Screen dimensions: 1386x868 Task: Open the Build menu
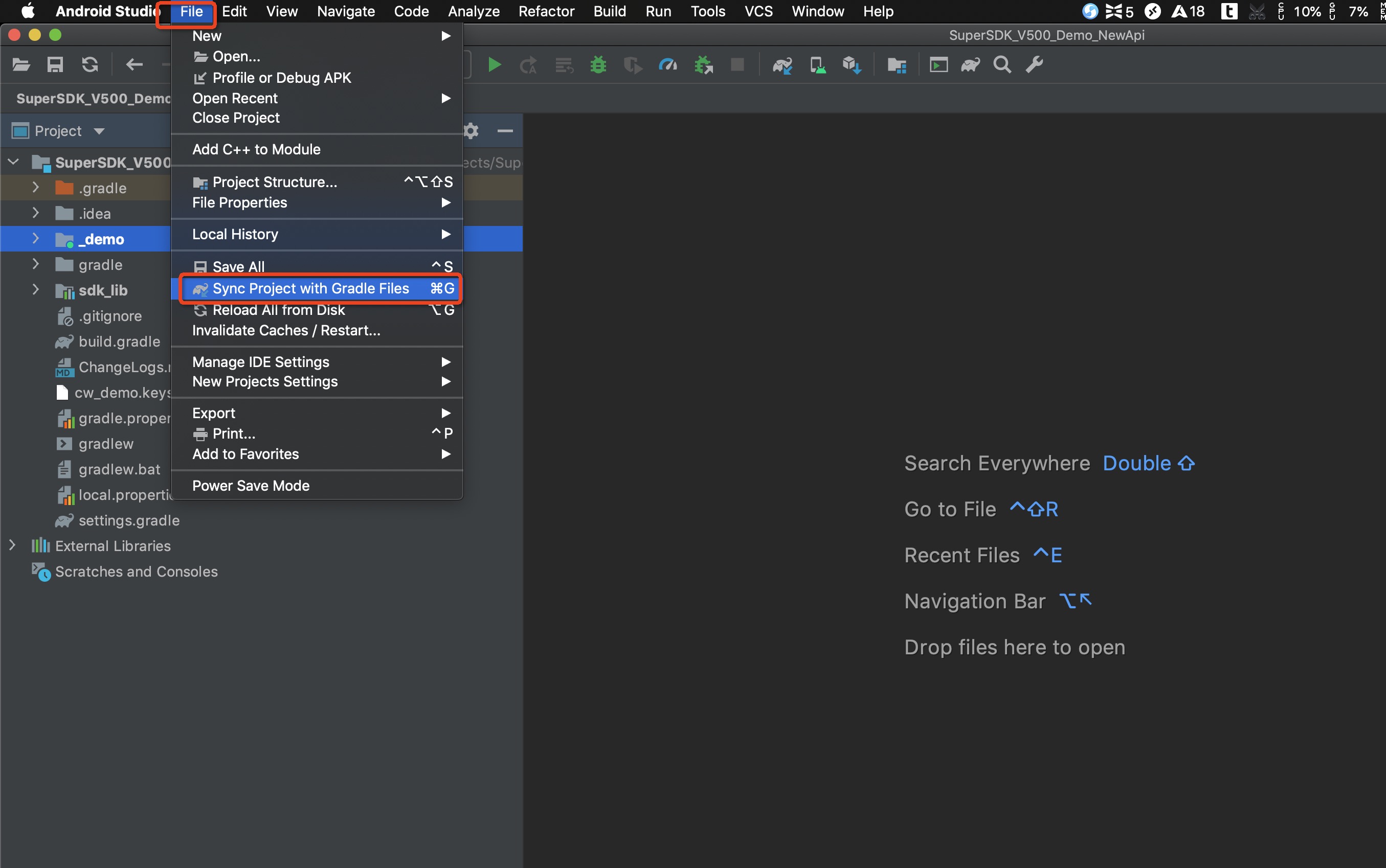click(x=610, y=11)
